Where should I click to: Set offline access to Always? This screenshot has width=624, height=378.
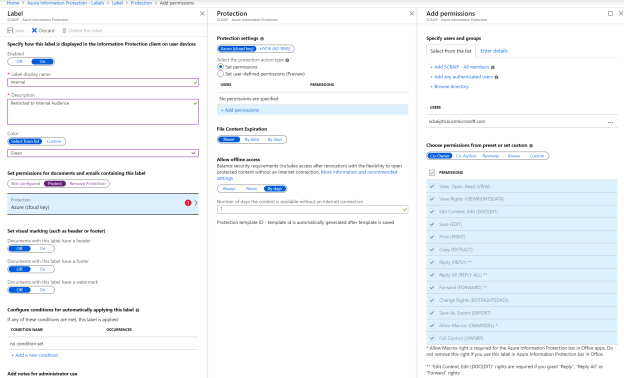229,189
